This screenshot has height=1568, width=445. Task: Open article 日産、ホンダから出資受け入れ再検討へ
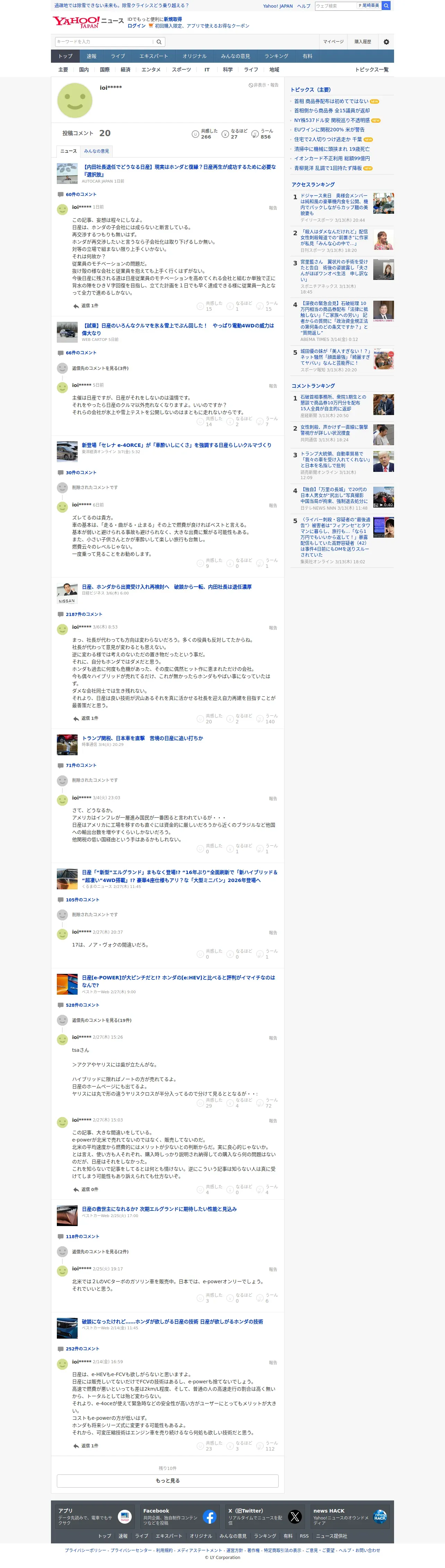166,587
